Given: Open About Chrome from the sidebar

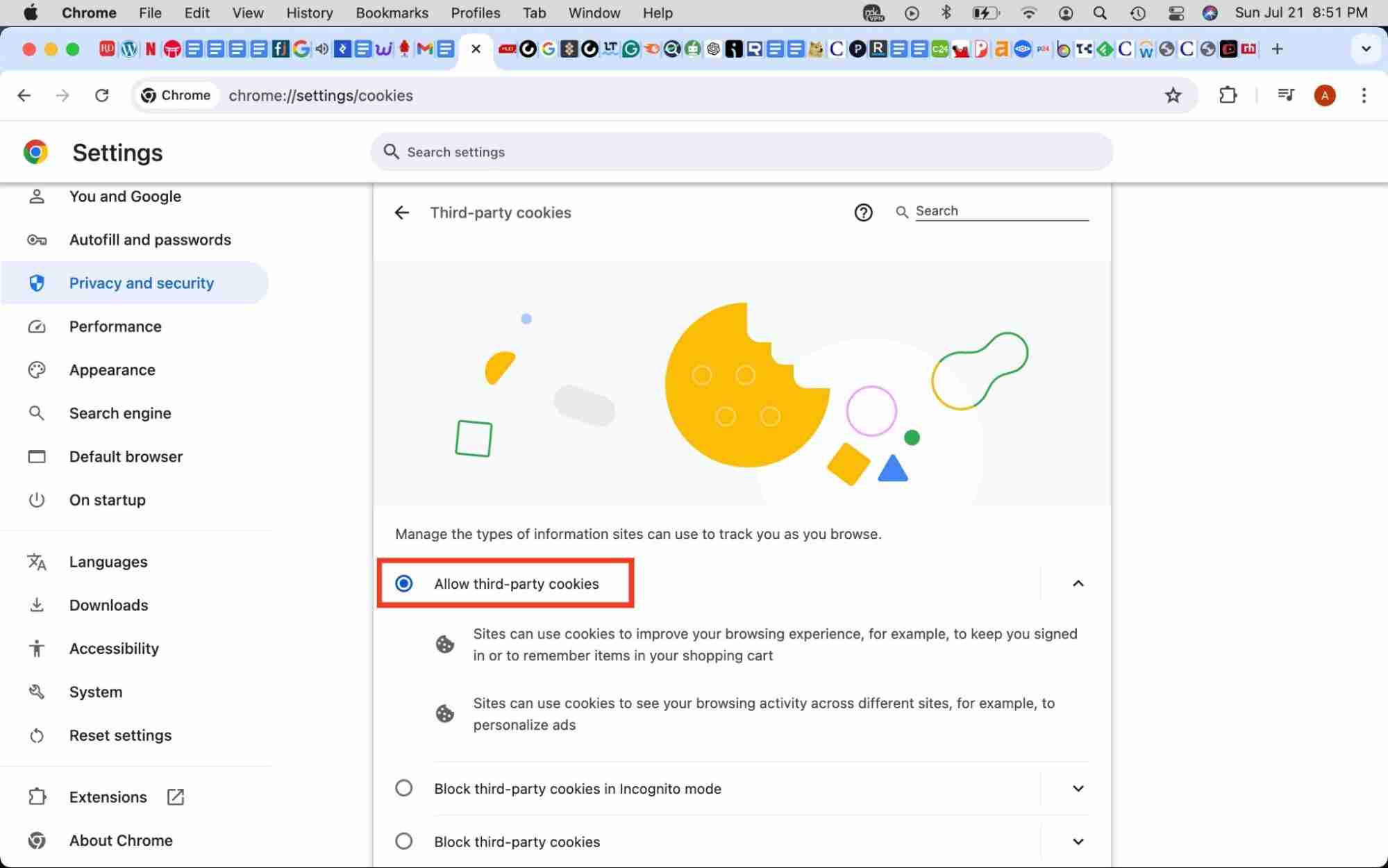Looking at the screenshot, I should 122,840.
